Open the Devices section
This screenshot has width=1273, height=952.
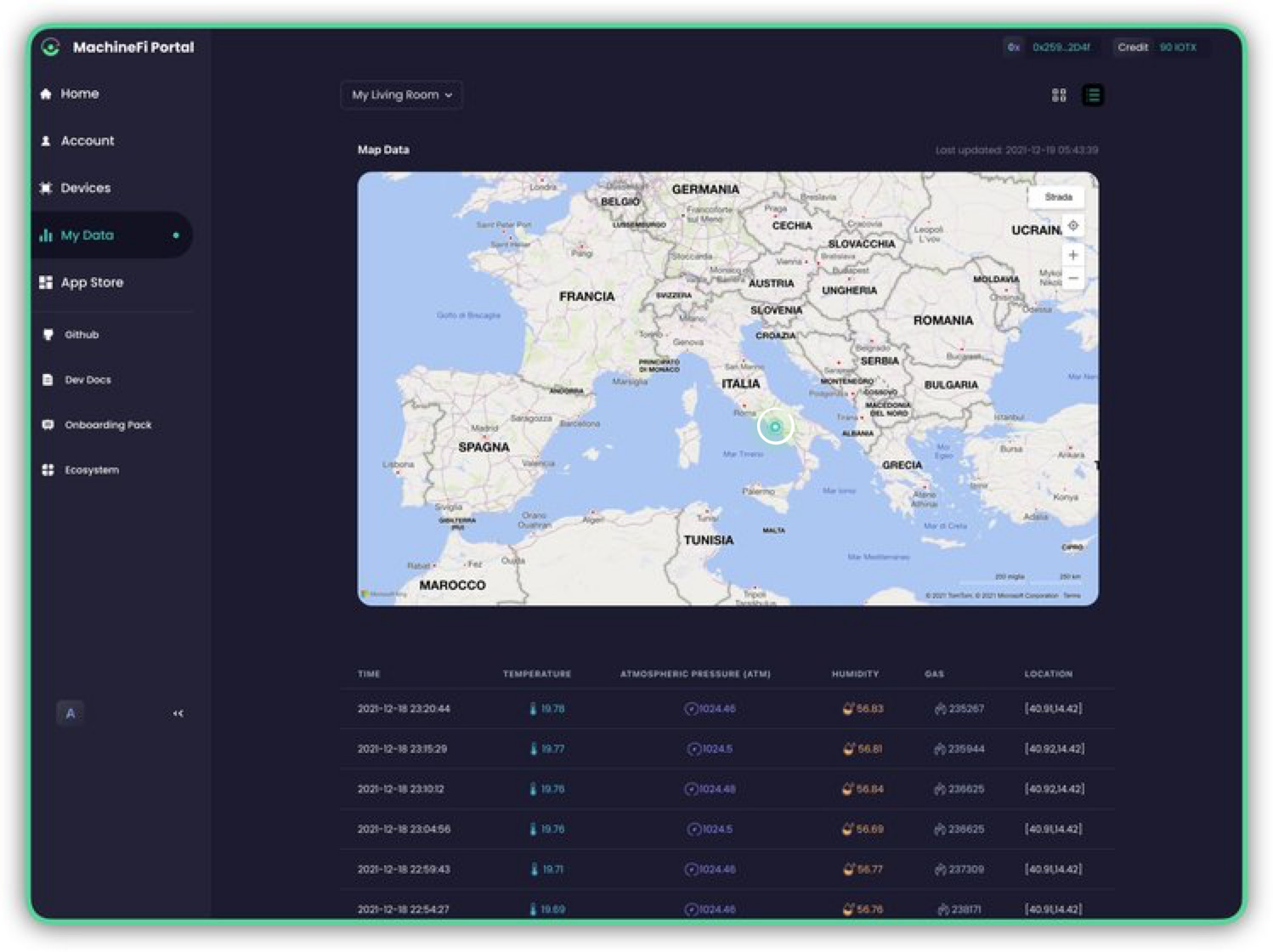tap(85, 188)
